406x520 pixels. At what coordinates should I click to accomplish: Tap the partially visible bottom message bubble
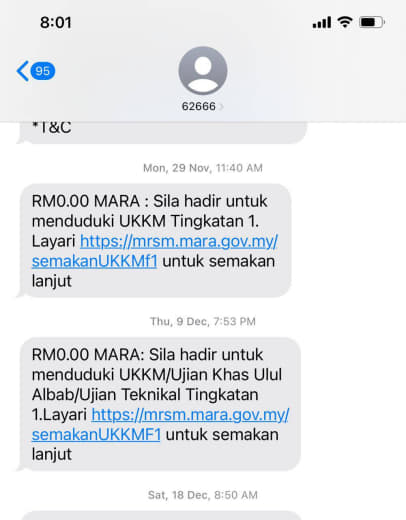pyautogui.click(x=161, y=515)
